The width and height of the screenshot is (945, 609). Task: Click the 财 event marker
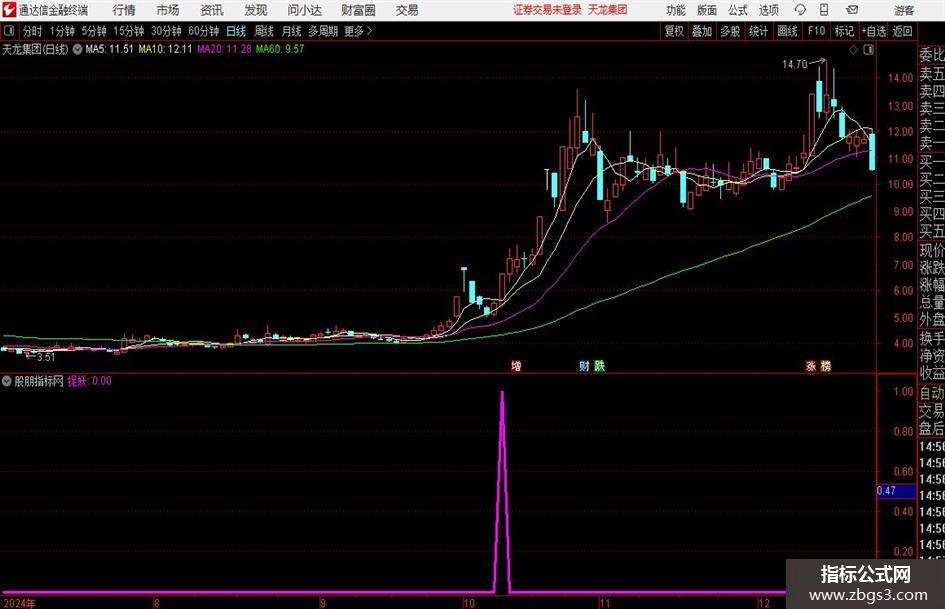(584, 365)
